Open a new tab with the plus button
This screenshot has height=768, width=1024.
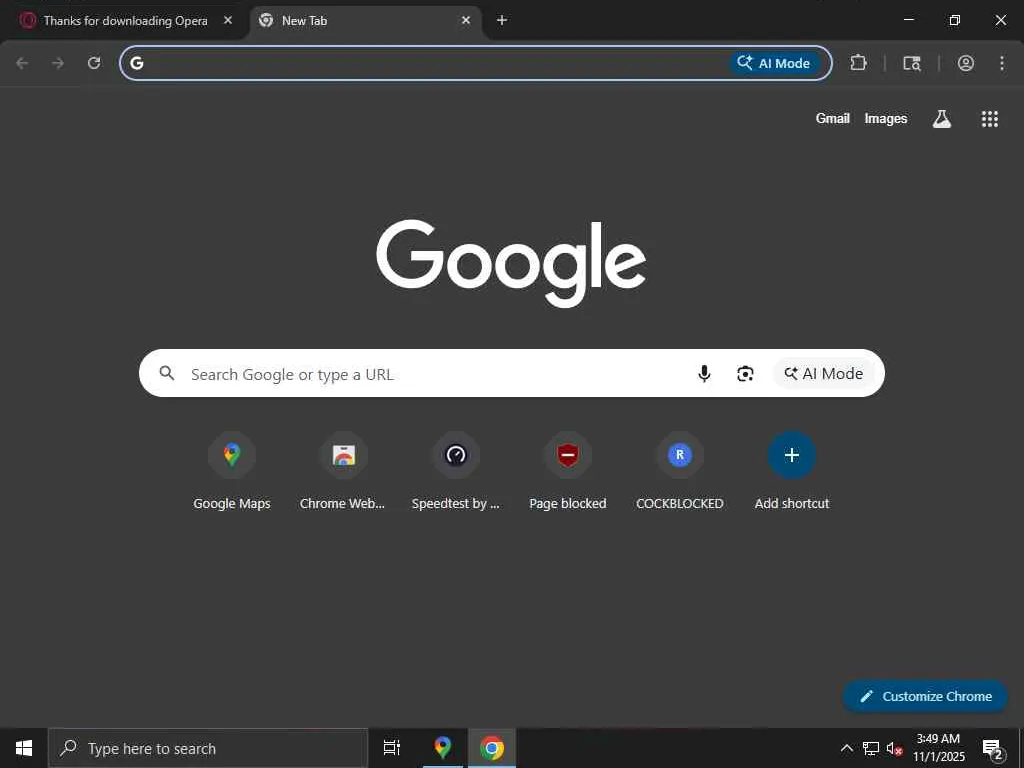(x=502, y=20)
